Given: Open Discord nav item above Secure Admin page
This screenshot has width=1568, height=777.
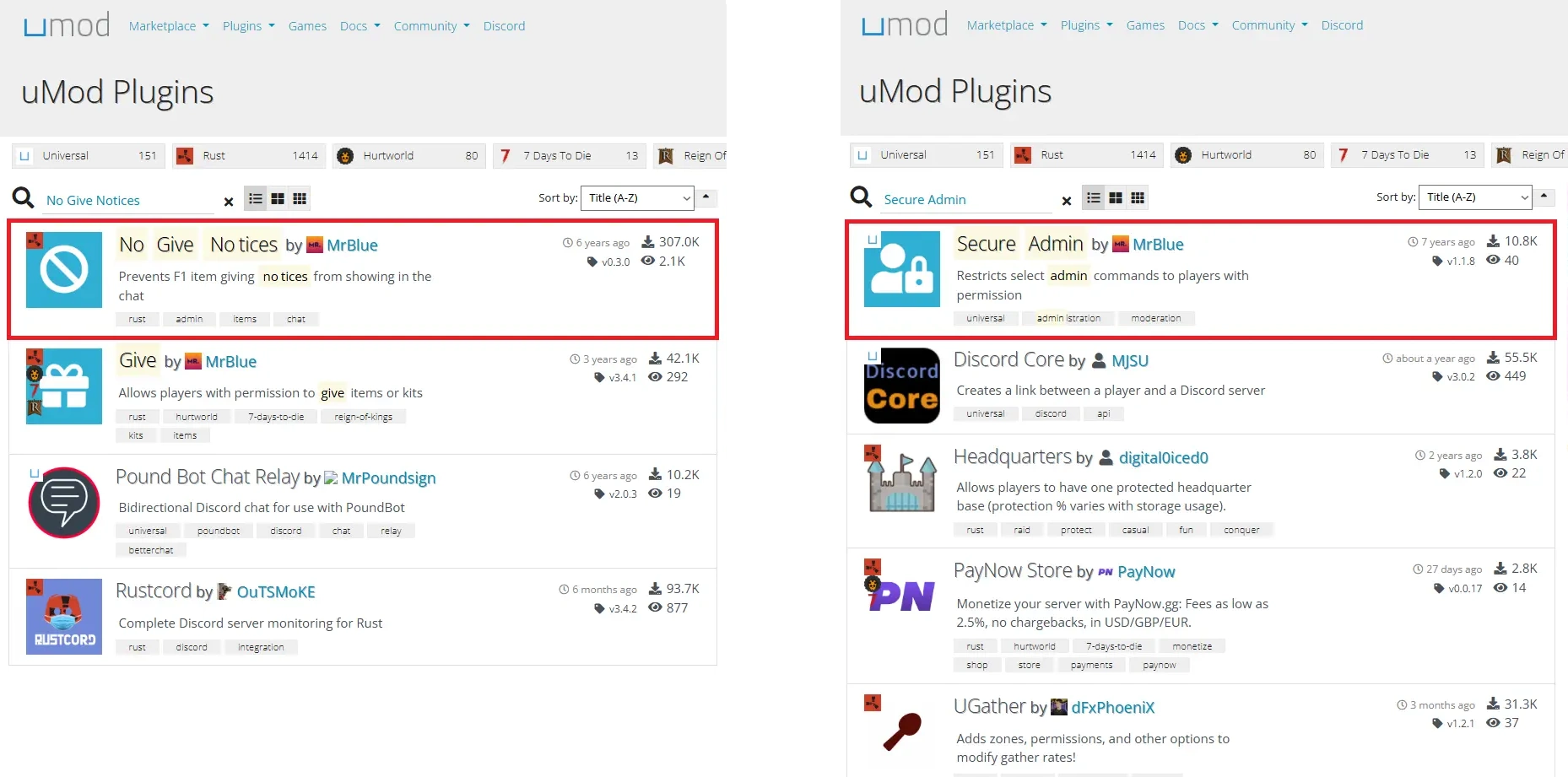Looking at the screenshot, I should [1342, 25].
